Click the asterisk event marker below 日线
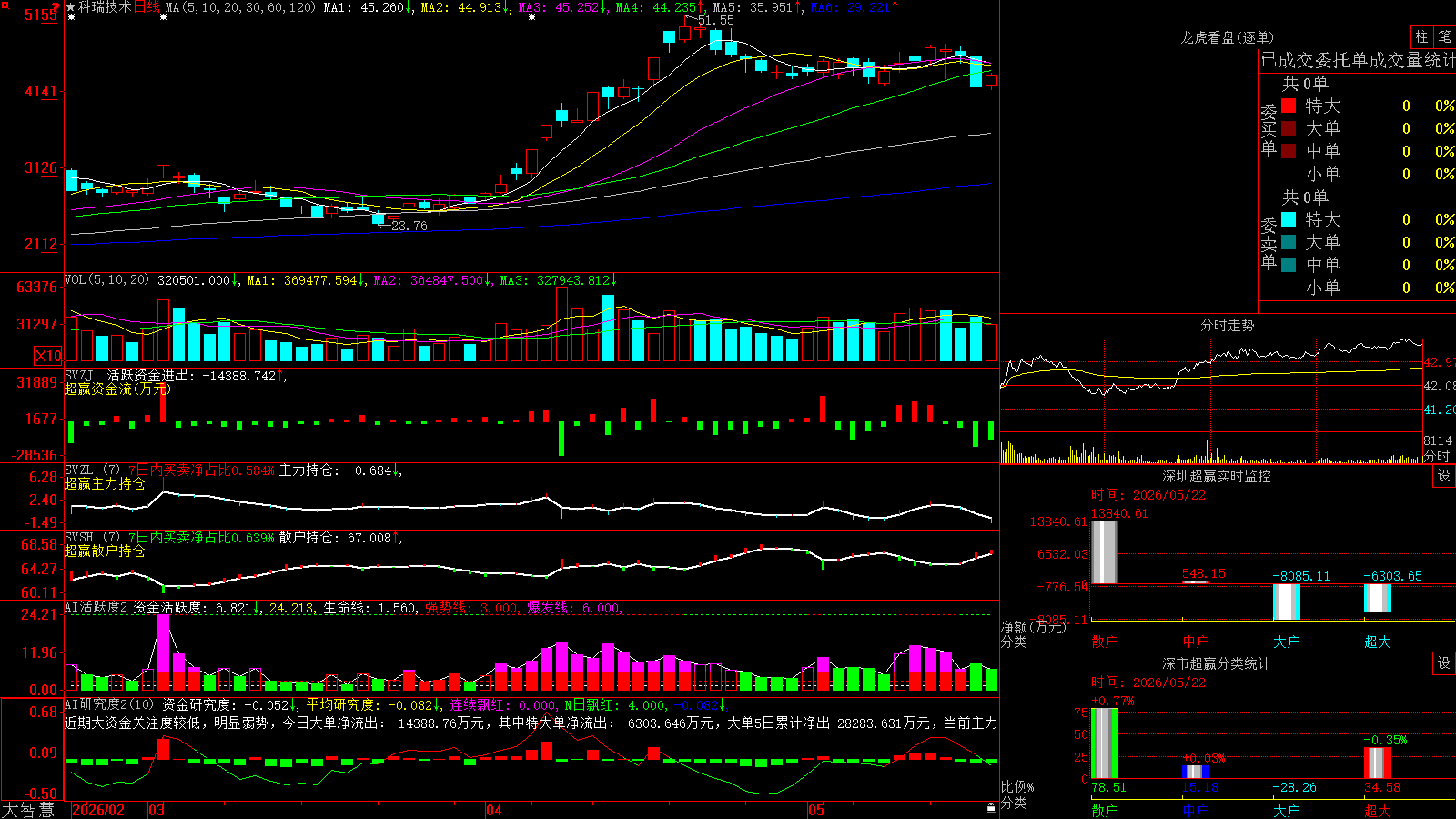This screenshot has width=1456, height=819. coord(163,17)
